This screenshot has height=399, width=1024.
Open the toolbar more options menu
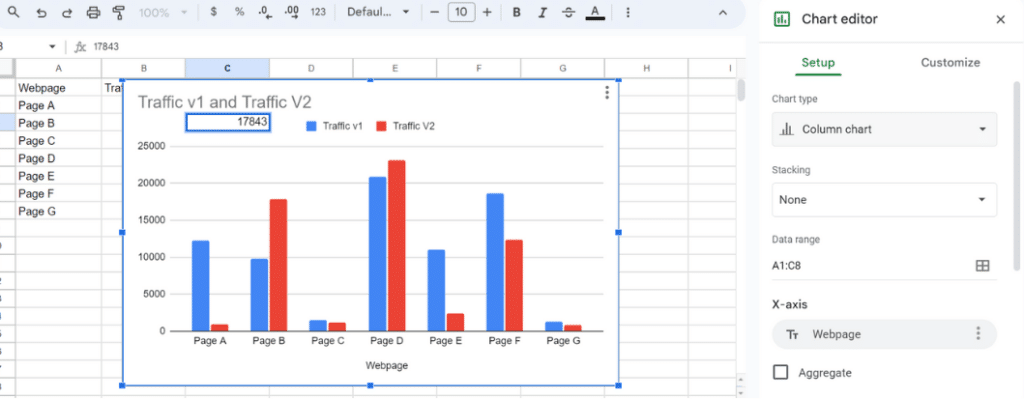(628, 12)
